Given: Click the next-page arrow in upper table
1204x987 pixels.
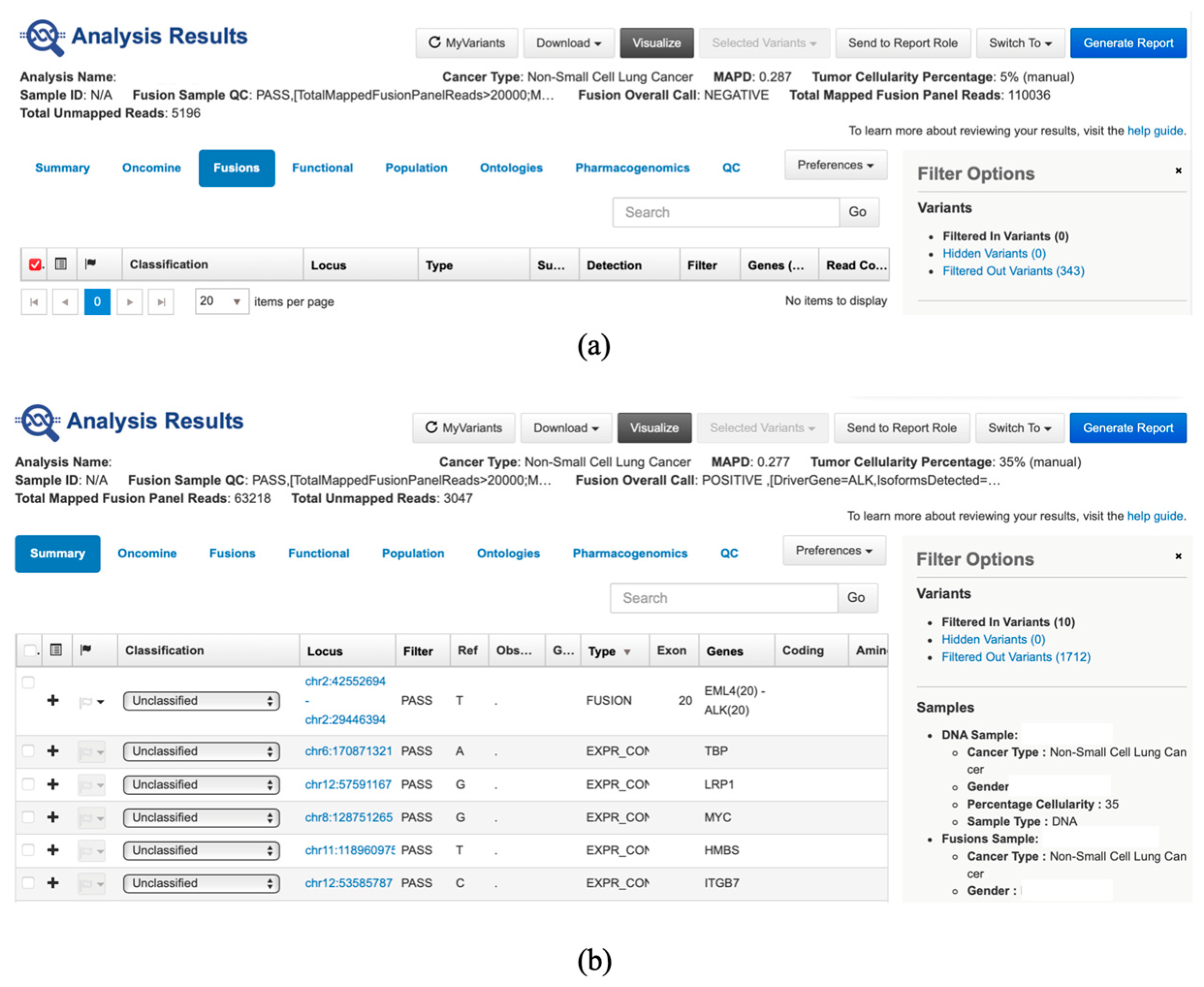Looking at the screenshot, I should pos(130,302).
